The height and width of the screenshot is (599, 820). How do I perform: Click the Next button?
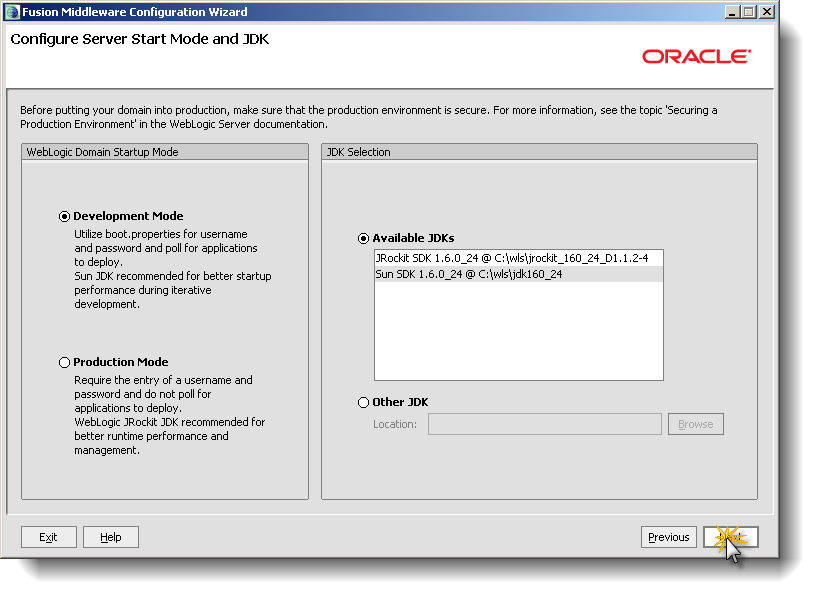(x=731, y=537)
